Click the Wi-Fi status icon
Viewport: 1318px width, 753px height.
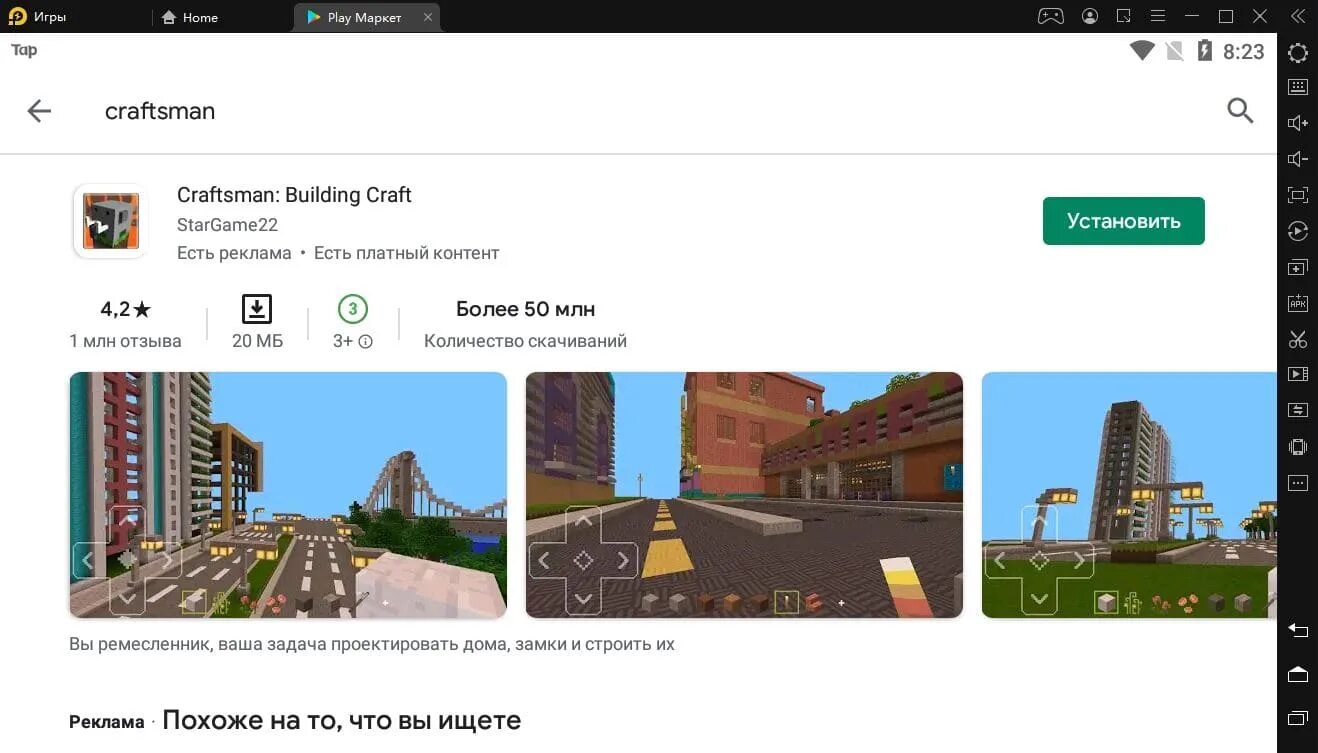pyautogui.click(x=1142, y=51)
